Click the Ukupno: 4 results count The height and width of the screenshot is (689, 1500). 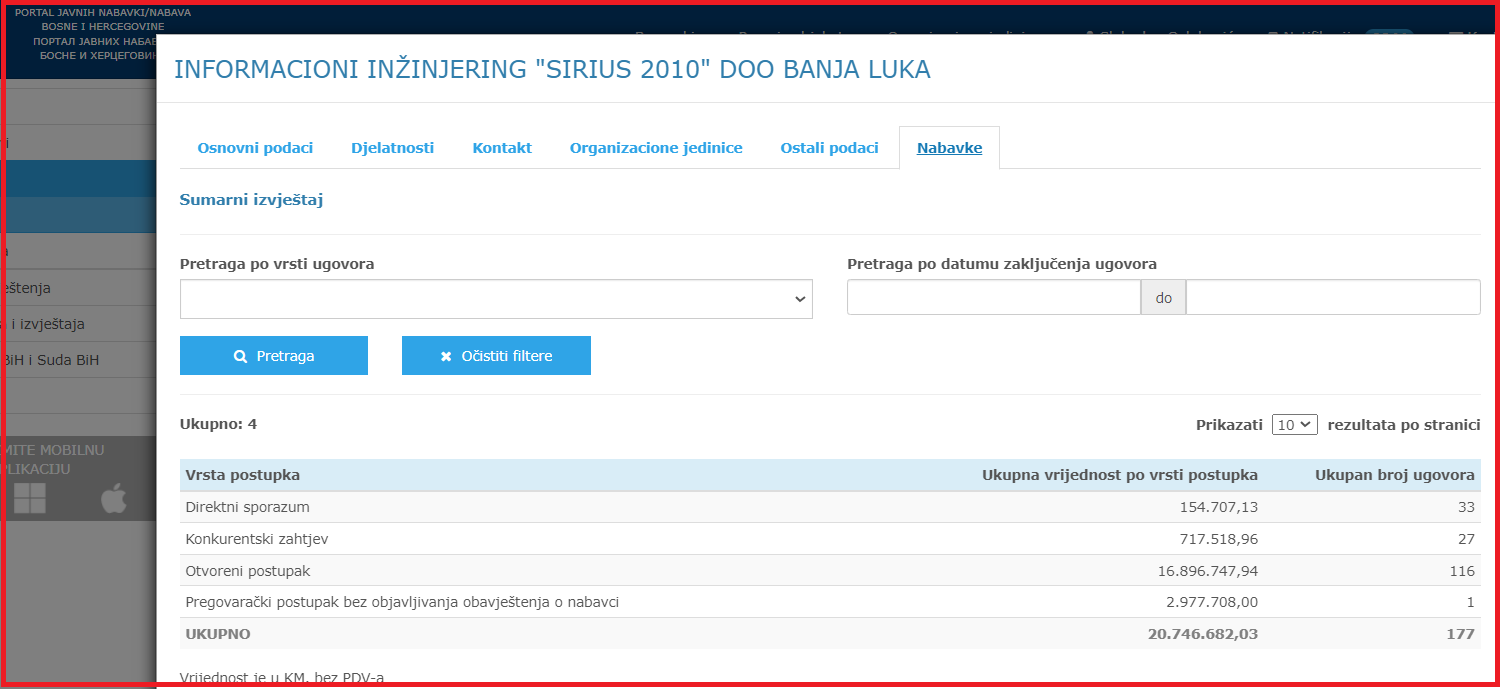coord(218,424)
